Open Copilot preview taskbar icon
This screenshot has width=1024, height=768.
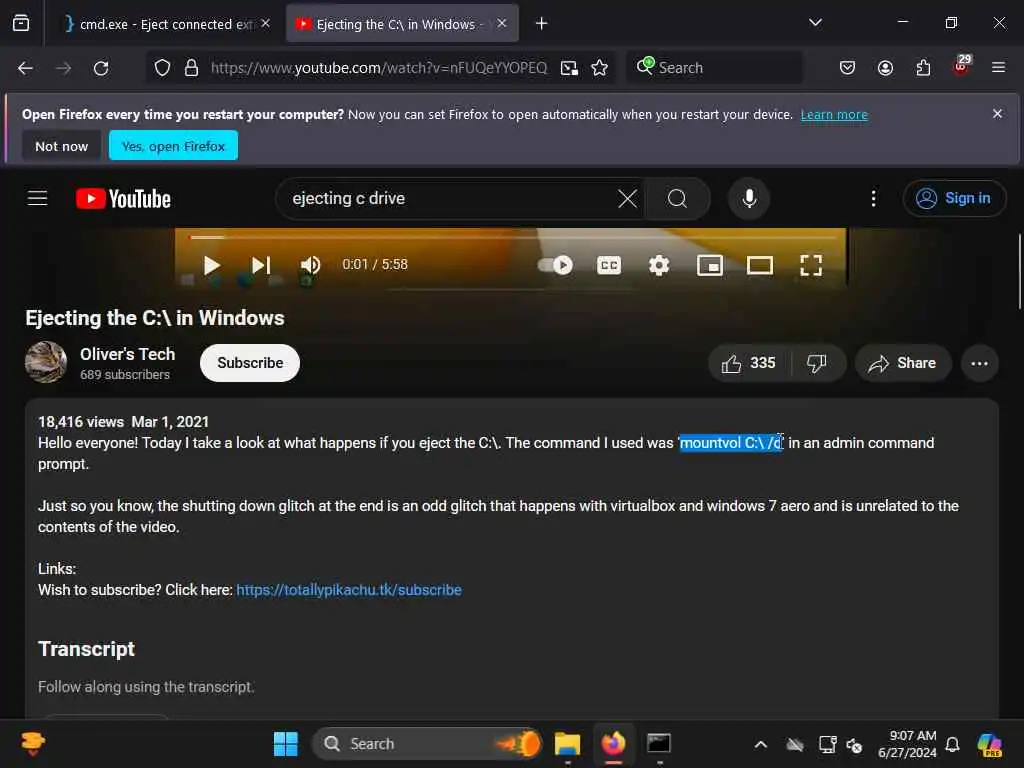989,744
